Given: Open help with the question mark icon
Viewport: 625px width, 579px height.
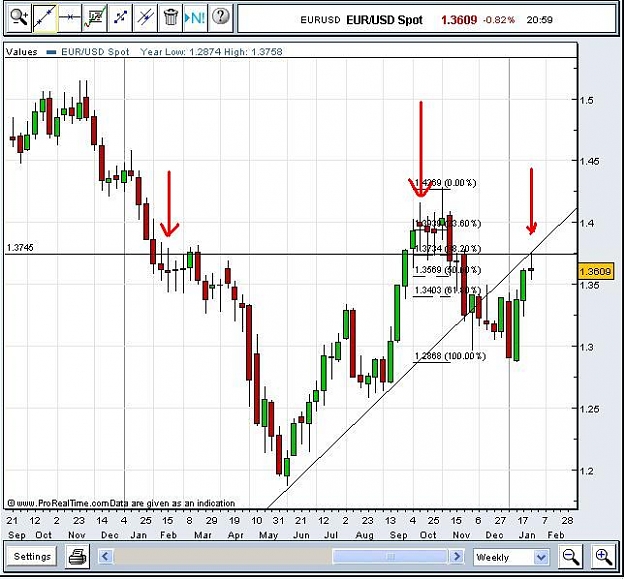Looking at the screenshot, I should pos(220,18).
